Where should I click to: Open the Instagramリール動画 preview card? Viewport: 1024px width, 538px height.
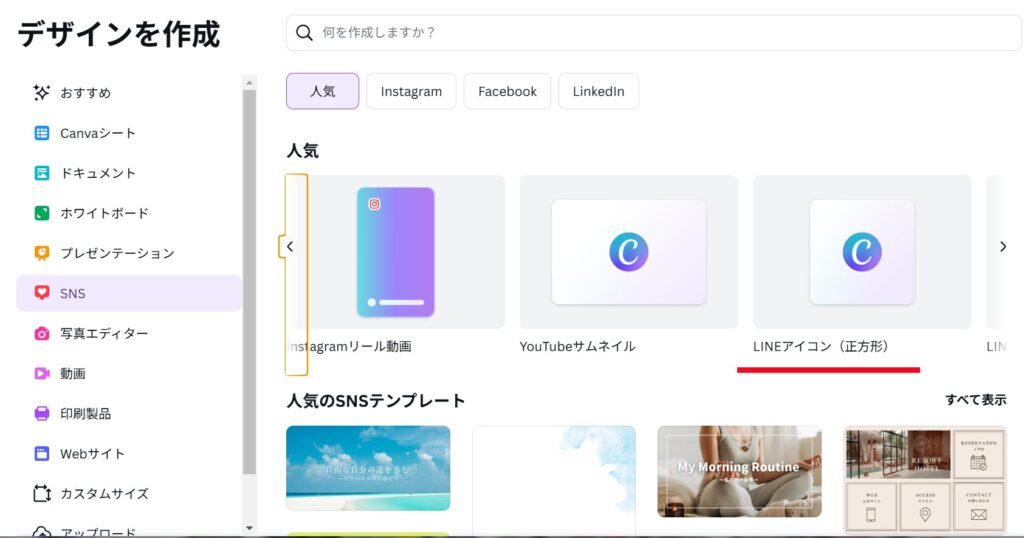click(x=396, y=251)
